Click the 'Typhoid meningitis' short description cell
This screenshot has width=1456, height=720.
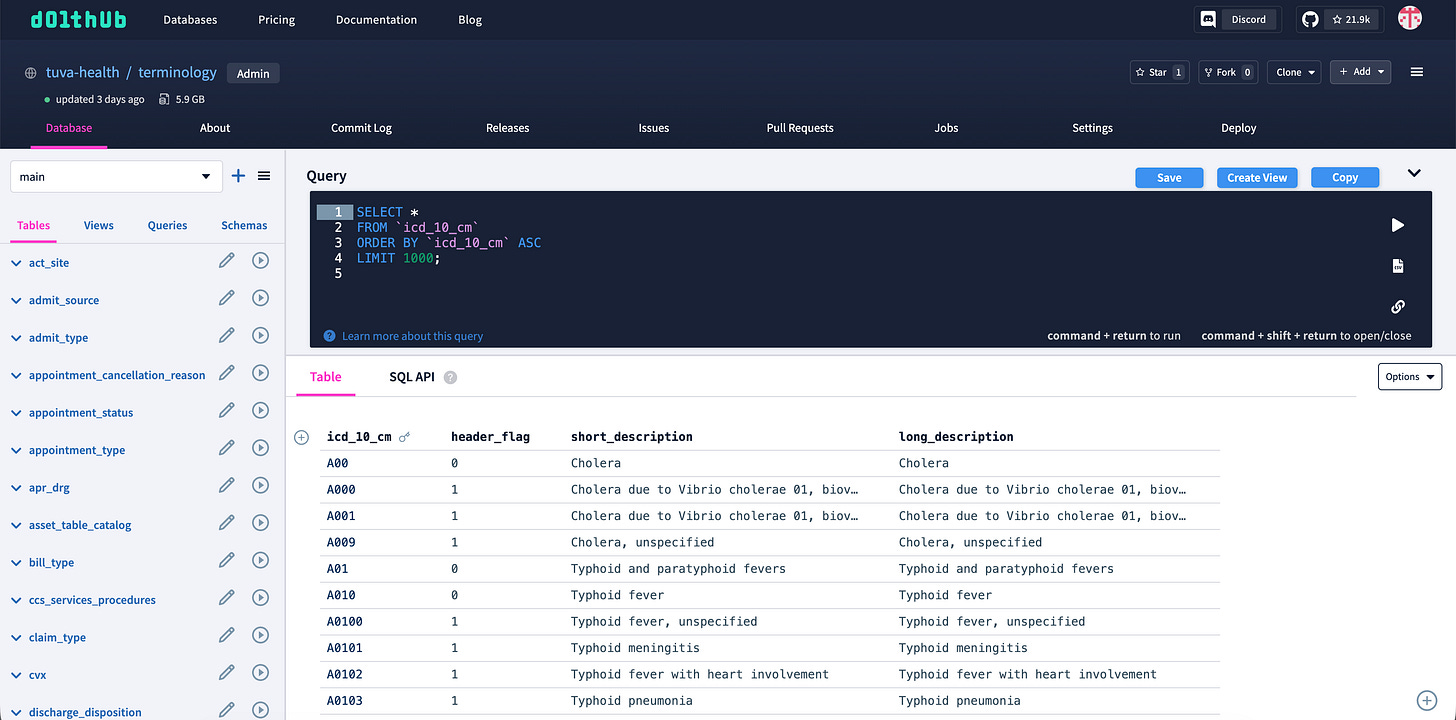coord(635,648)
